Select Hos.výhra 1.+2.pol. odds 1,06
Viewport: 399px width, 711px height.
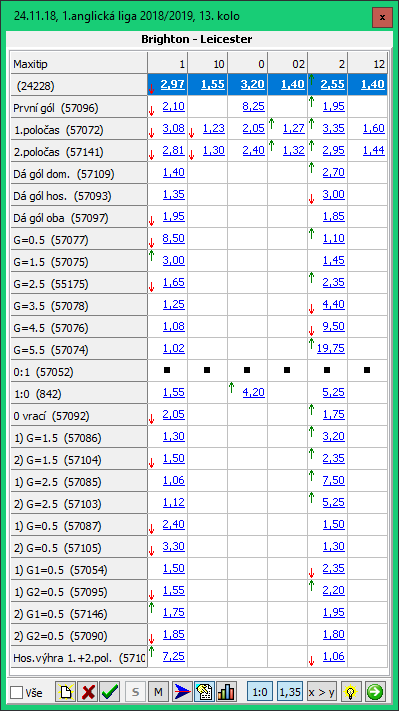334,657
